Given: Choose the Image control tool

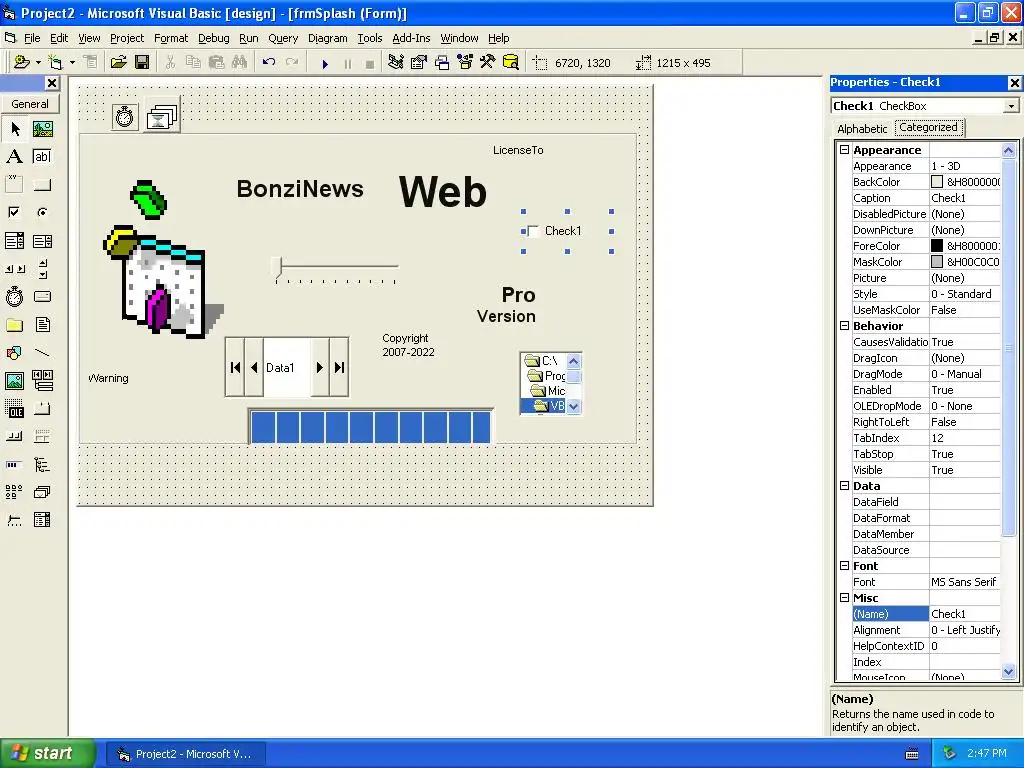Looking at the screenshot, I should pos(14,381).
